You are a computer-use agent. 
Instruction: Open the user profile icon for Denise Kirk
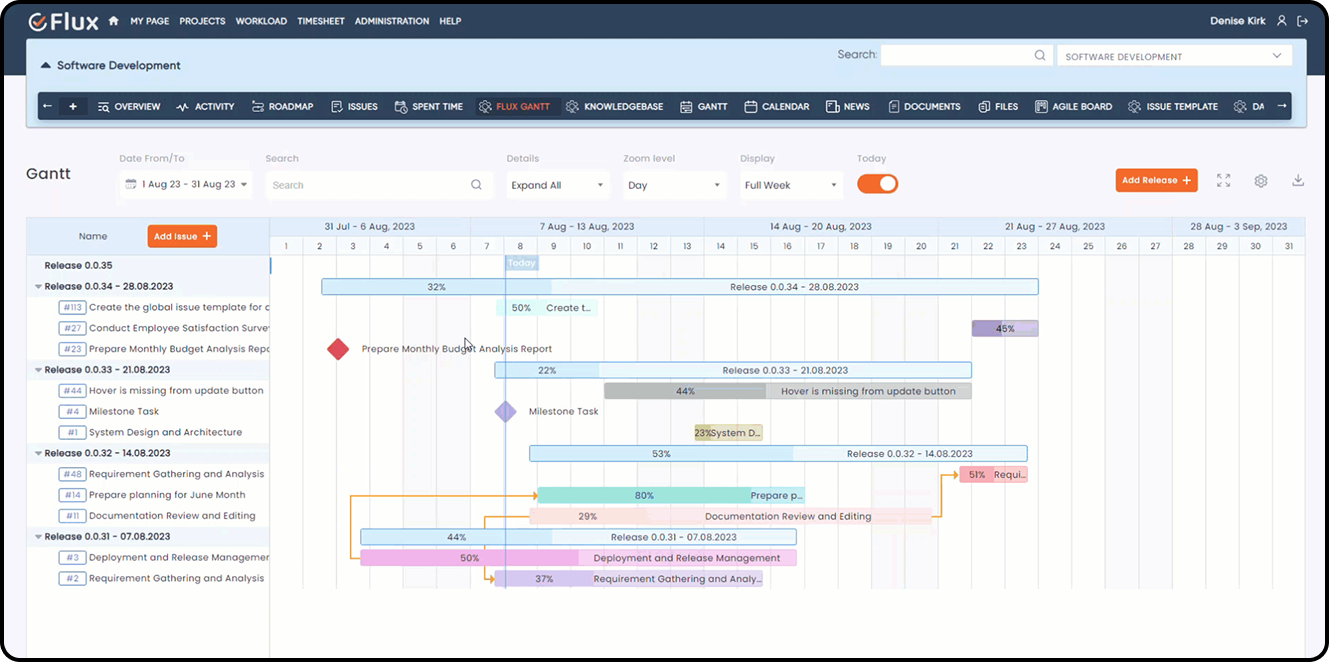1281,20
